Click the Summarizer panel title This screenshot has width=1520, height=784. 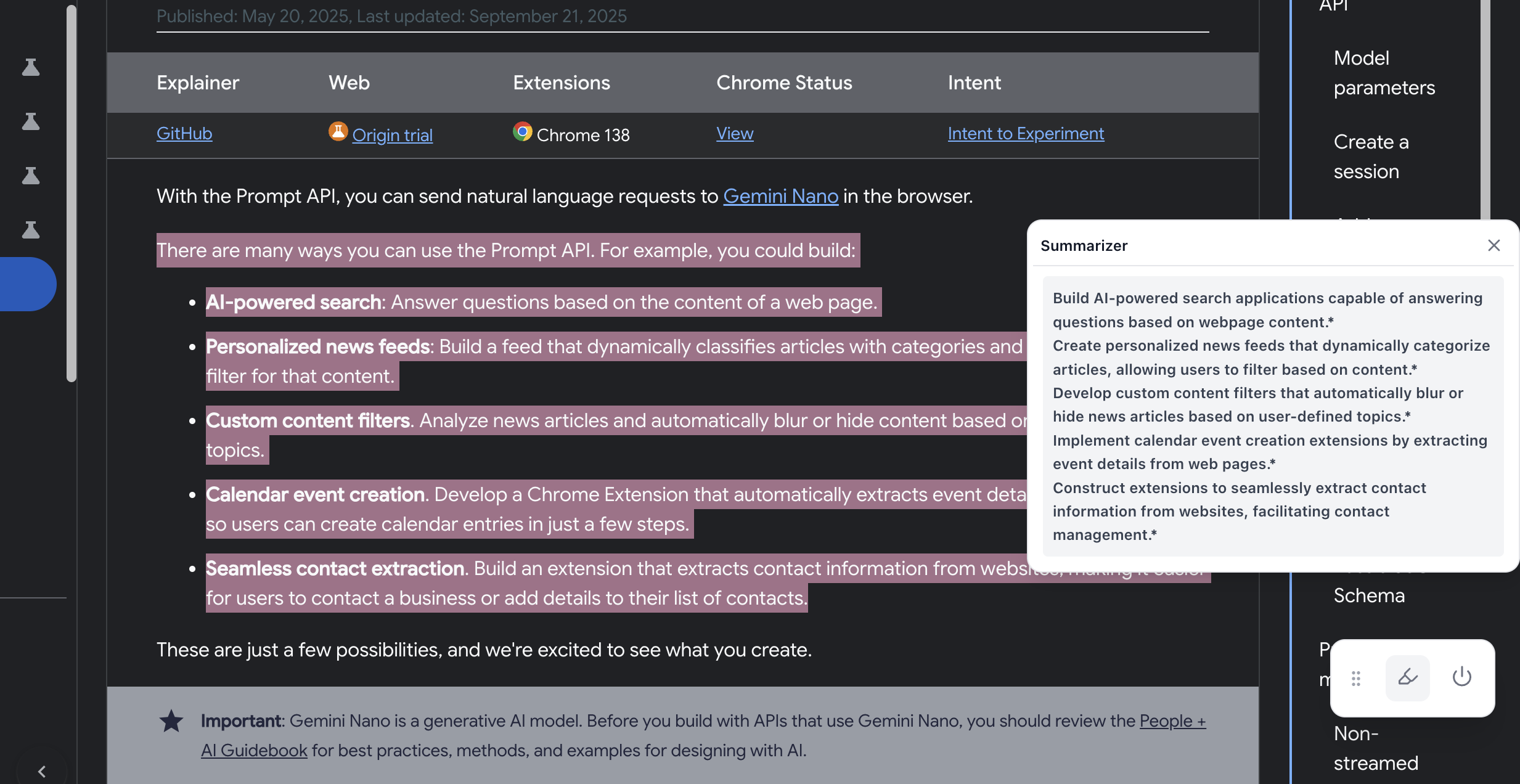1084,245
